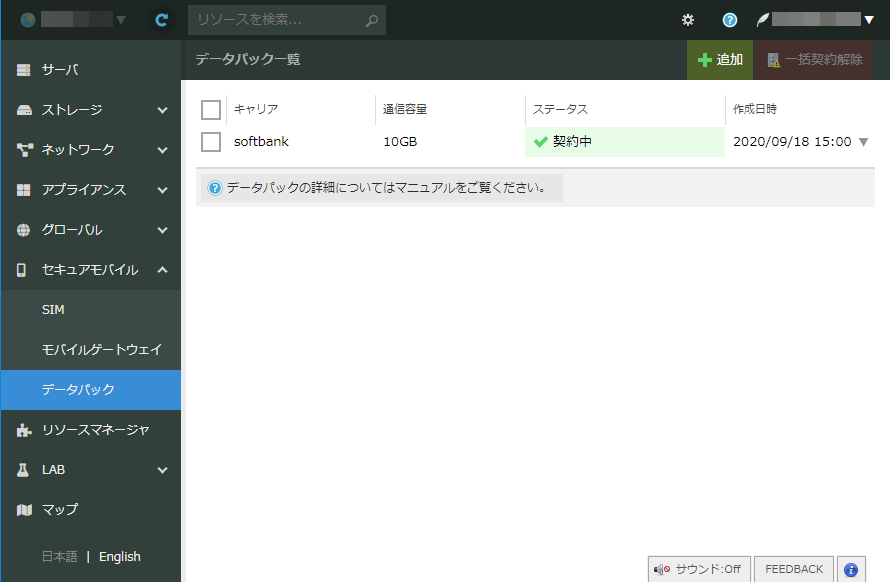The height and width of the screenshot is (582, 890).
Task: Click the speaker icon next to サウンド:Off
Action: [x=663, y=568]
